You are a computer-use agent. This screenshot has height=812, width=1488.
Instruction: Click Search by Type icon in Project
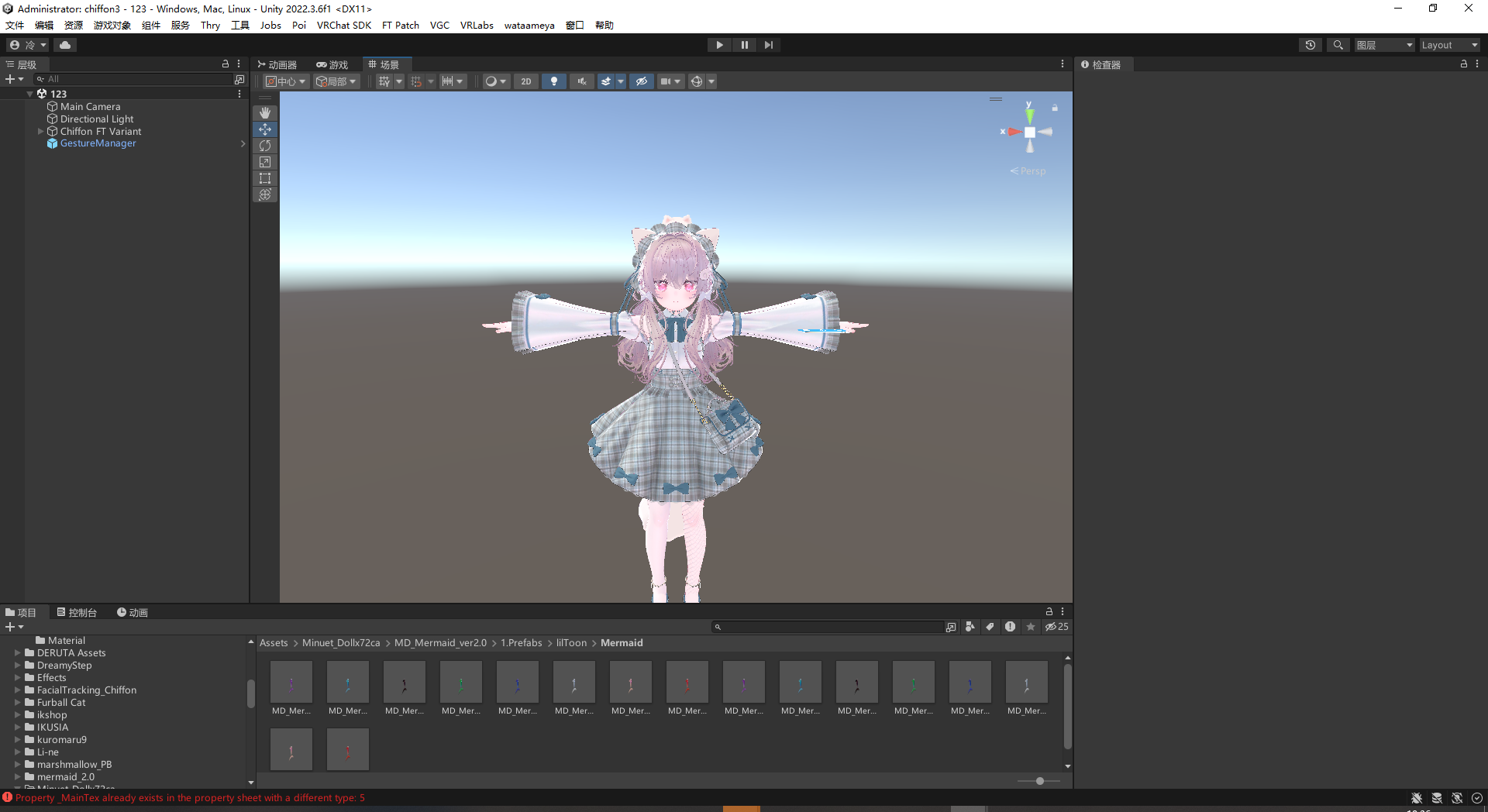pos(970,627)
